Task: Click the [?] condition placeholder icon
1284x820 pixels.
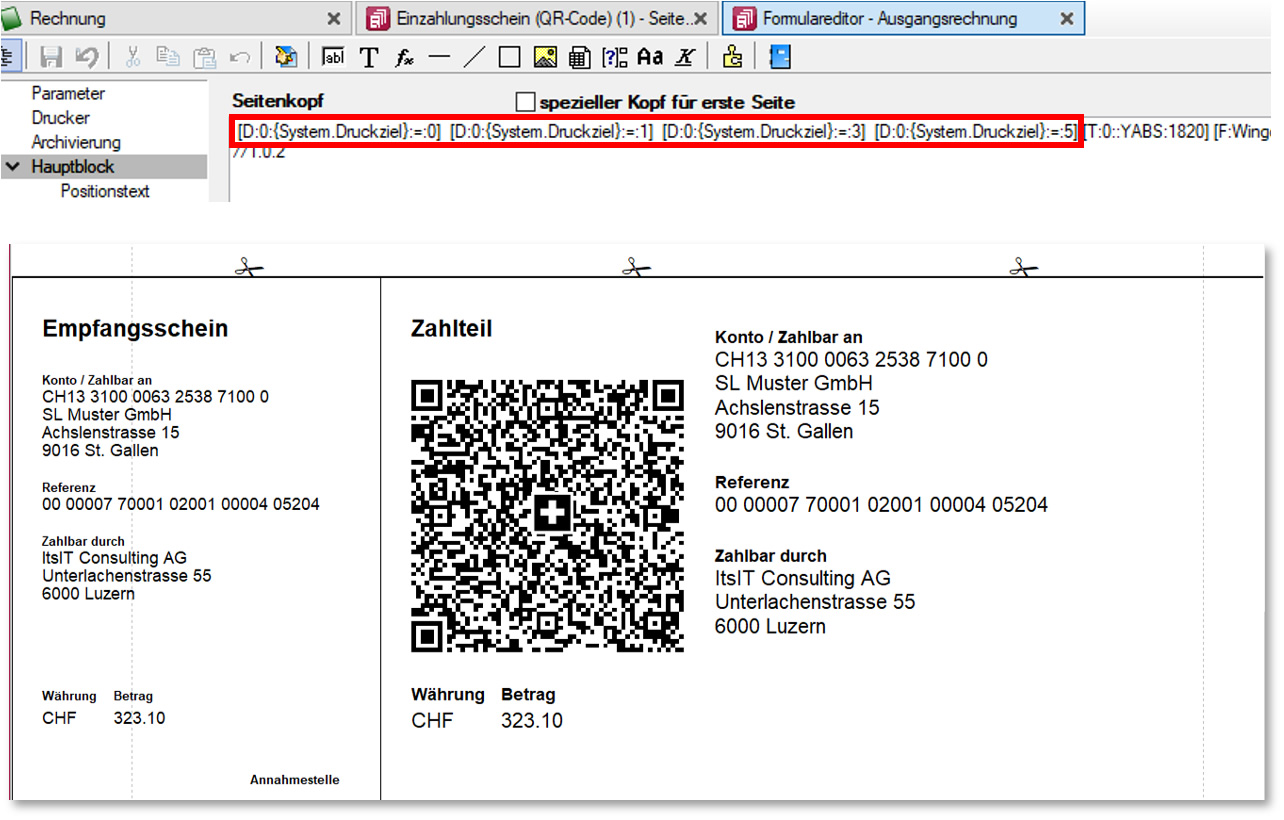Action: (614, 57)
